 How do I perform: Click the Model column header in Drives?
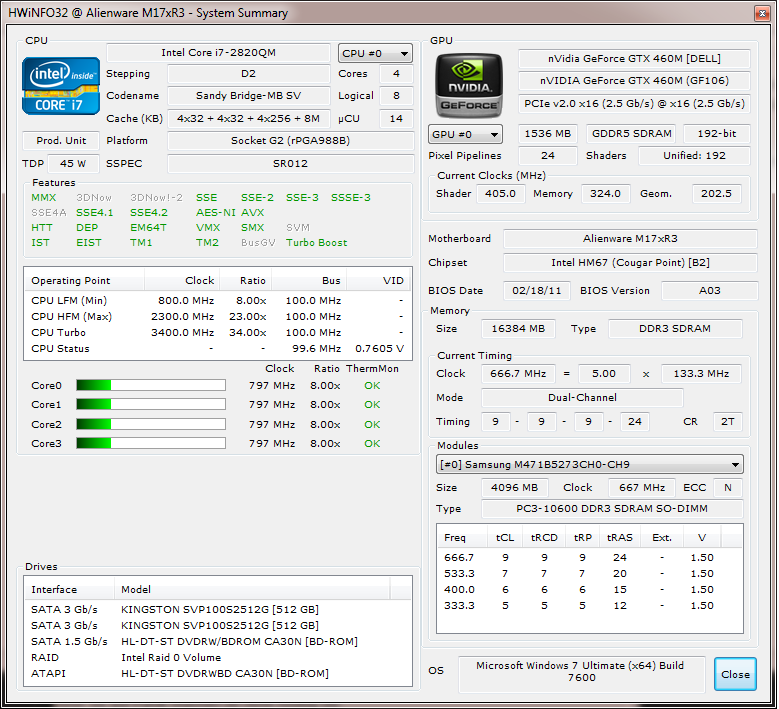(252, 589)
